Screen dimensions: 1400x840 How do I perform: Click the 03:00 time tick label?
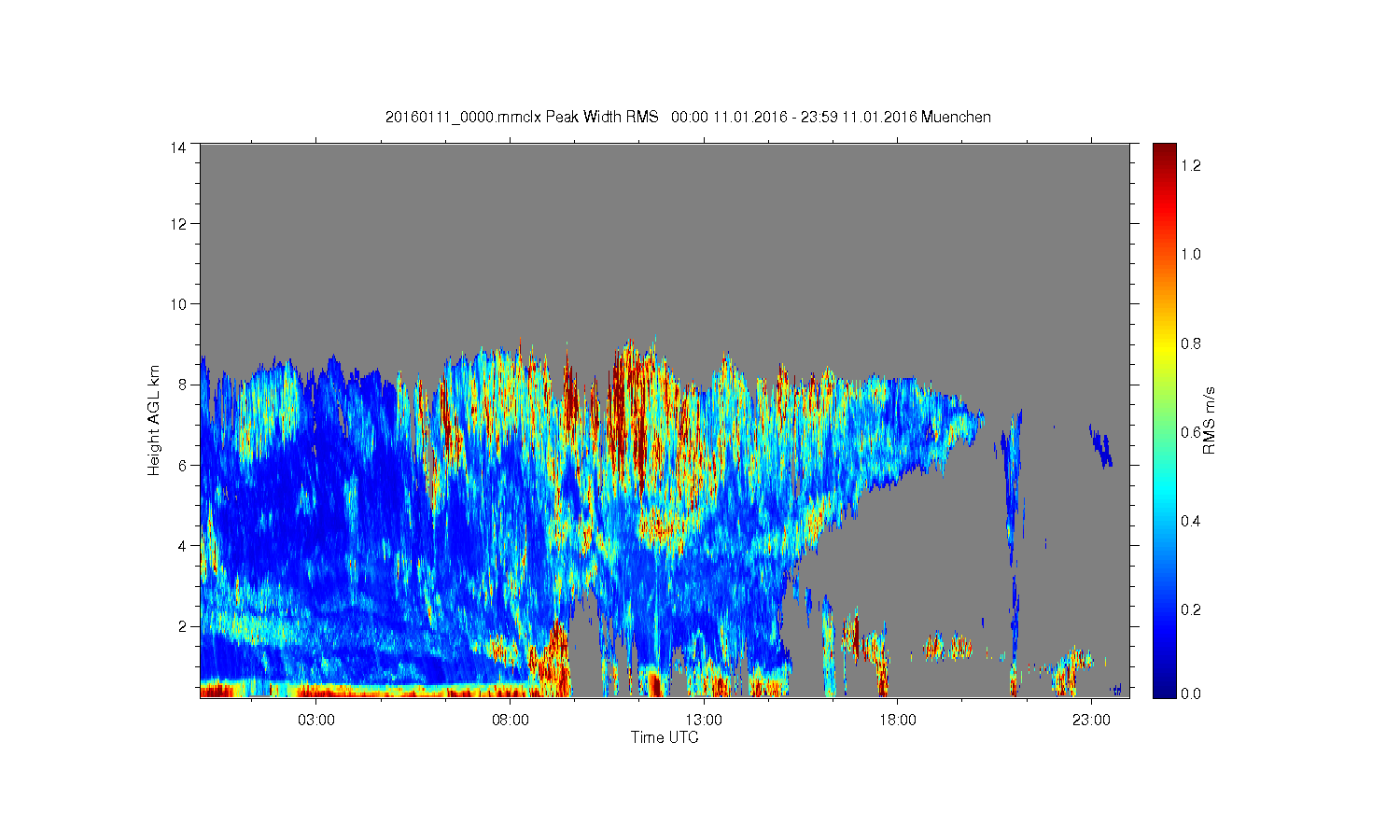pyautogui.click(x=316, y=721)
